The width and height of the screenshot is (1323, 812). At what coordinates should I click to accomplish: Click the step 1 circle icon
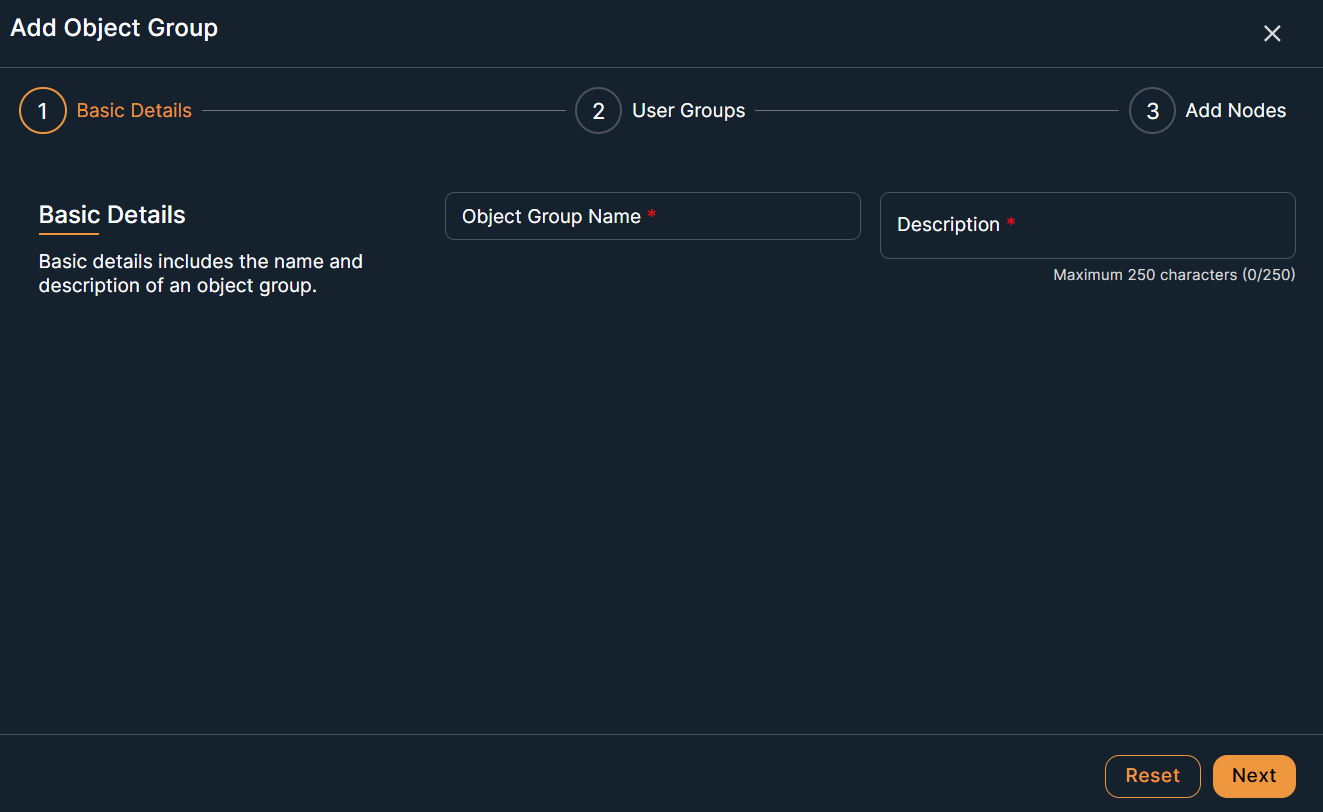coord(42,111)
